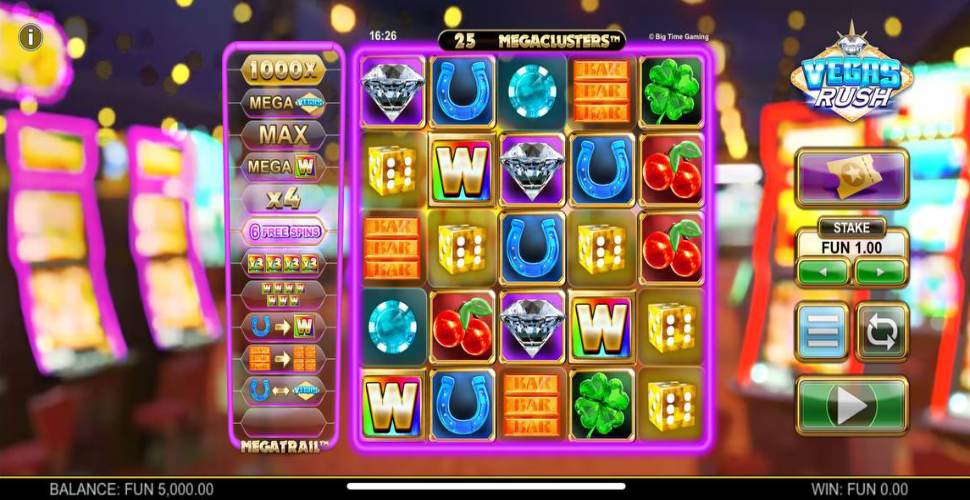Choose the x4 multiplier step
Screen dimensions: 970x500
pyautogui.click(x=283, y=199)
